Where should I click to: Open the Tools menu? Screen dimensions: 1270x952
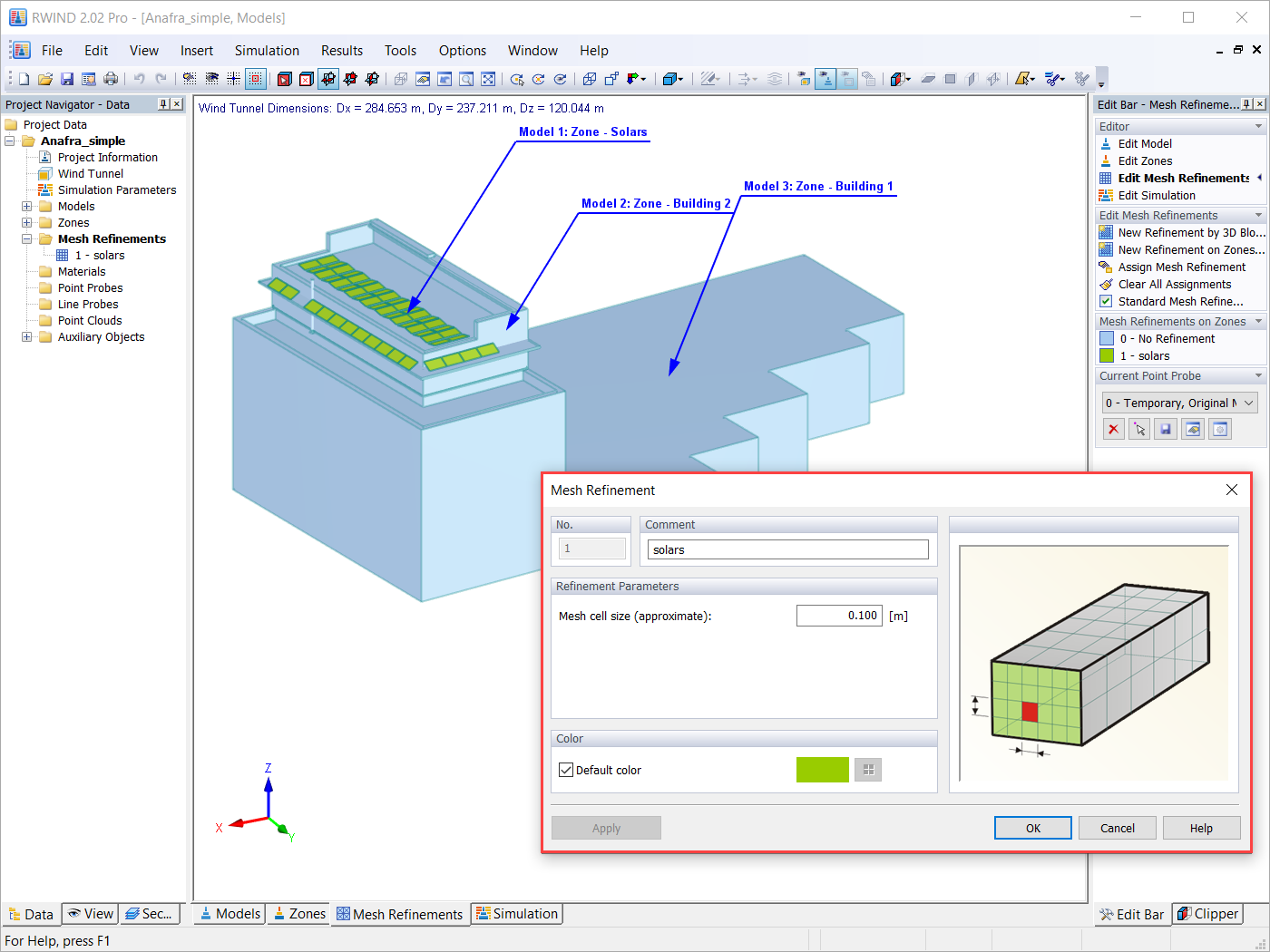pyautogui.click(x=400, y=51)
